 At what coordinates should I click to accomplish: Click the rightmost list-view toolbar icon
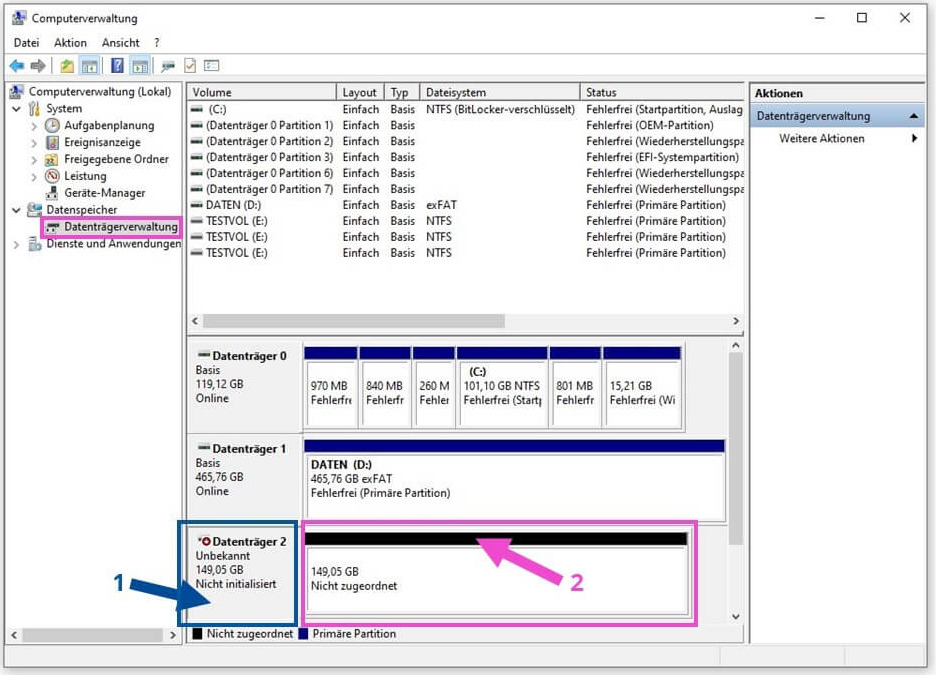[x=211, y=66]
